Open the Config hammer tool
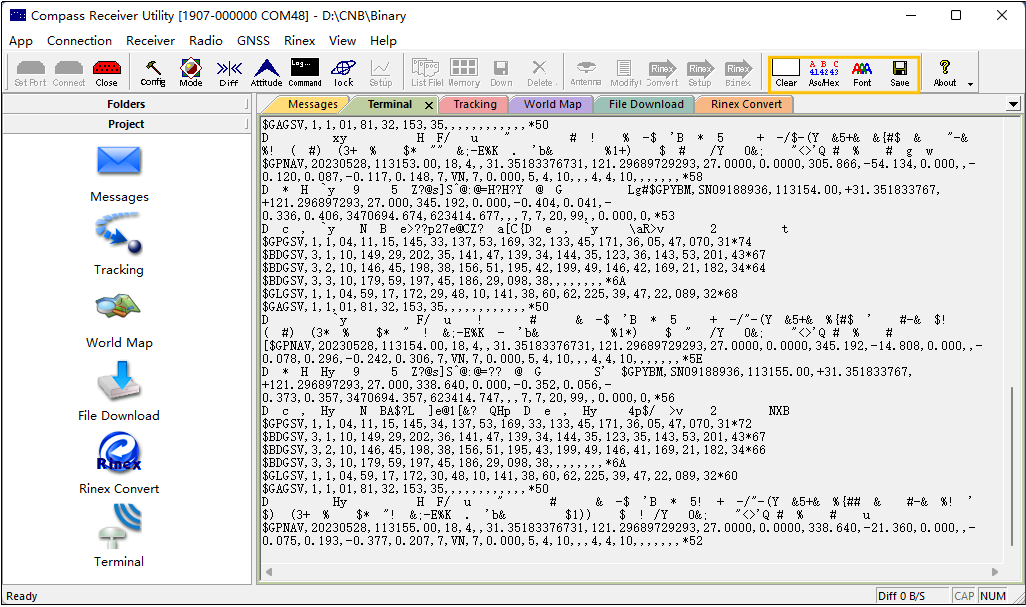 tap(152, 73)
